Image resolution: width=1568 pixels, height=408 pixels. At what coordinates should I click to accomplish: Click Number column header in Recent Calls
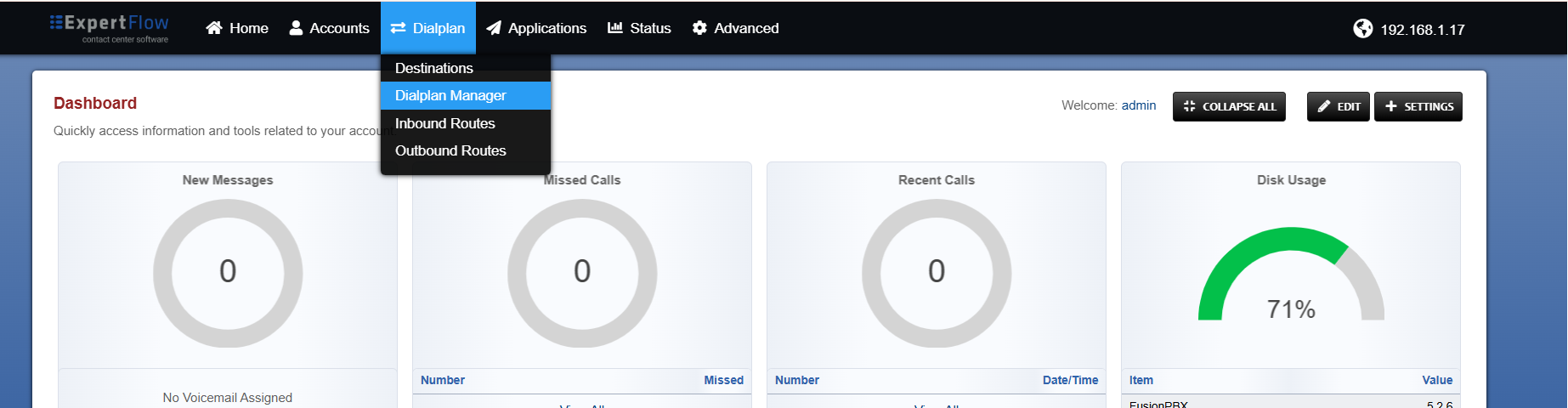[797, 380]
